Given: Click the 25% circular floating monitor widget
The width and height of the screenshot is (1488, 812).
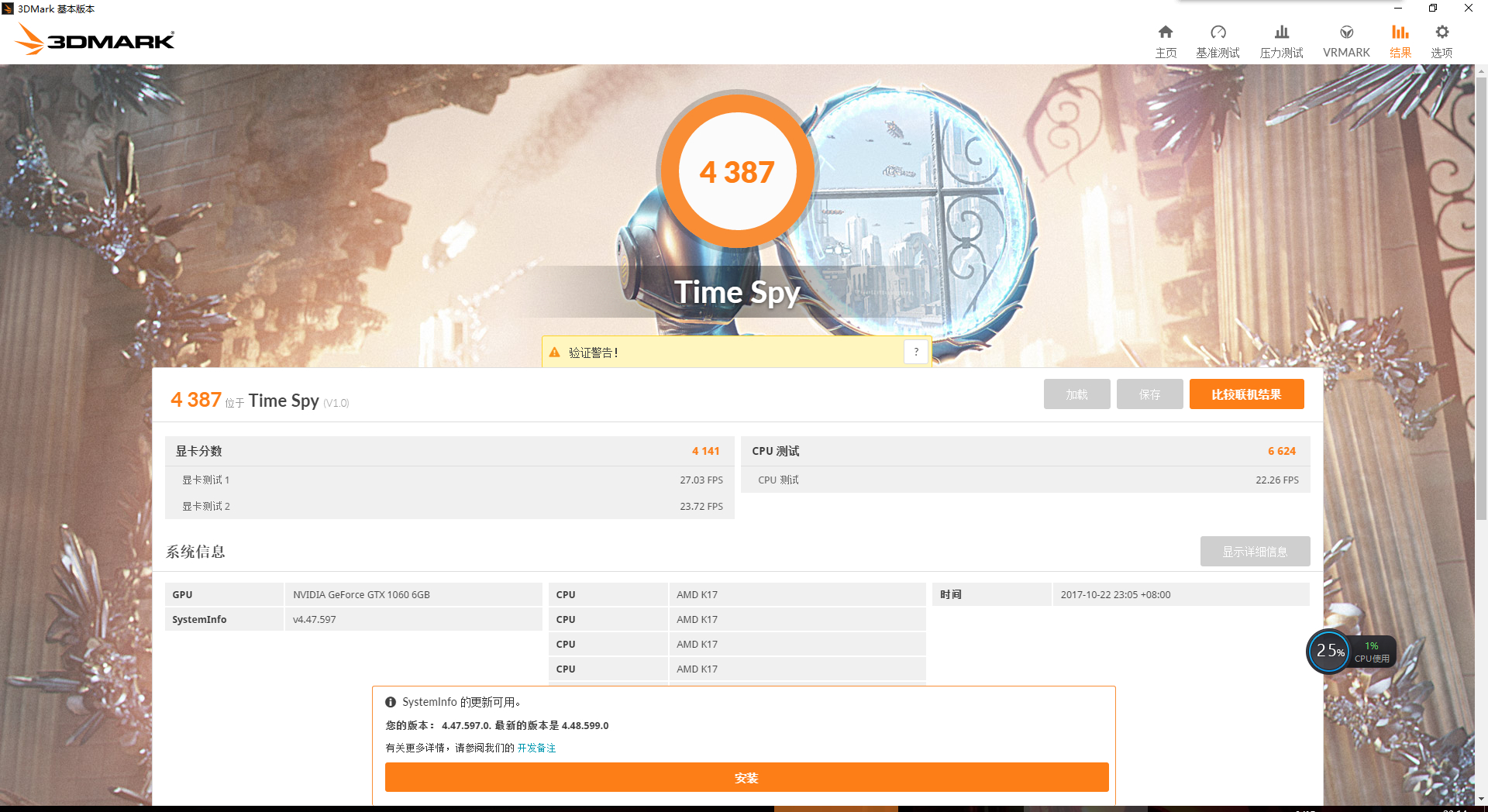Looking at the screenshot, I should pyautogui.click(x=1329, y=651).
